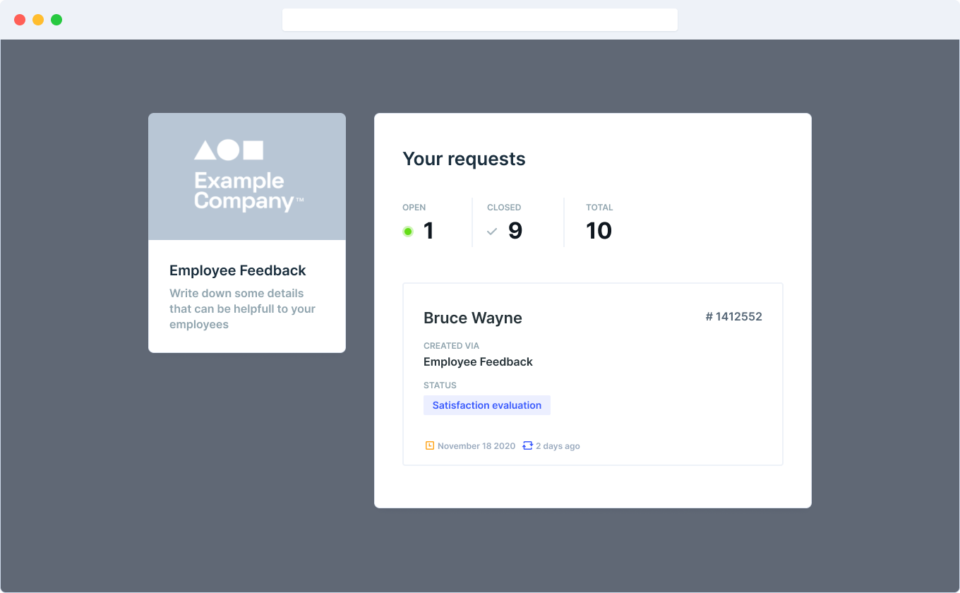Click the Your requests heading

click(x=463, y=158)
